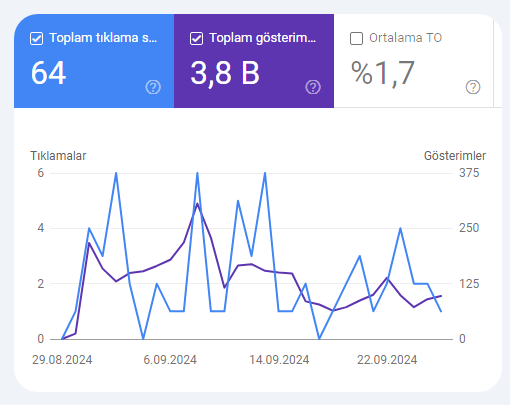Click the 29.08.2024 date label

pyautogui.click(x=62, y=360)
